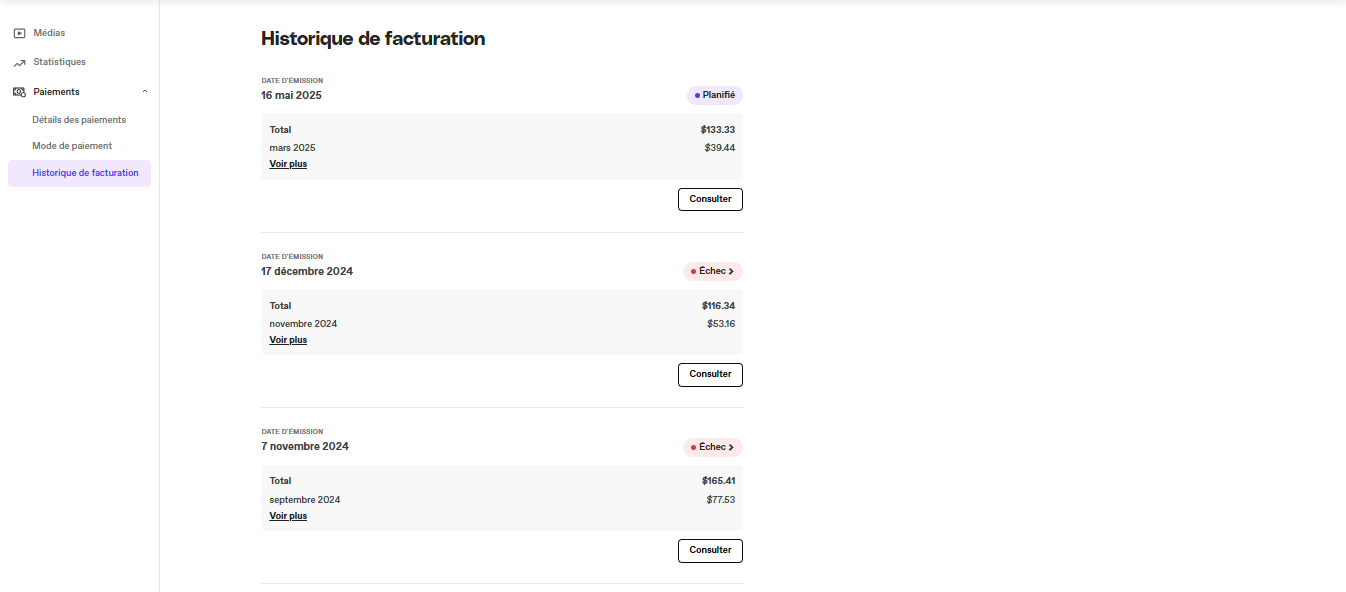Click Voir plus under novembre 2024
The image size is (1346, 592).
click(288, 340)
